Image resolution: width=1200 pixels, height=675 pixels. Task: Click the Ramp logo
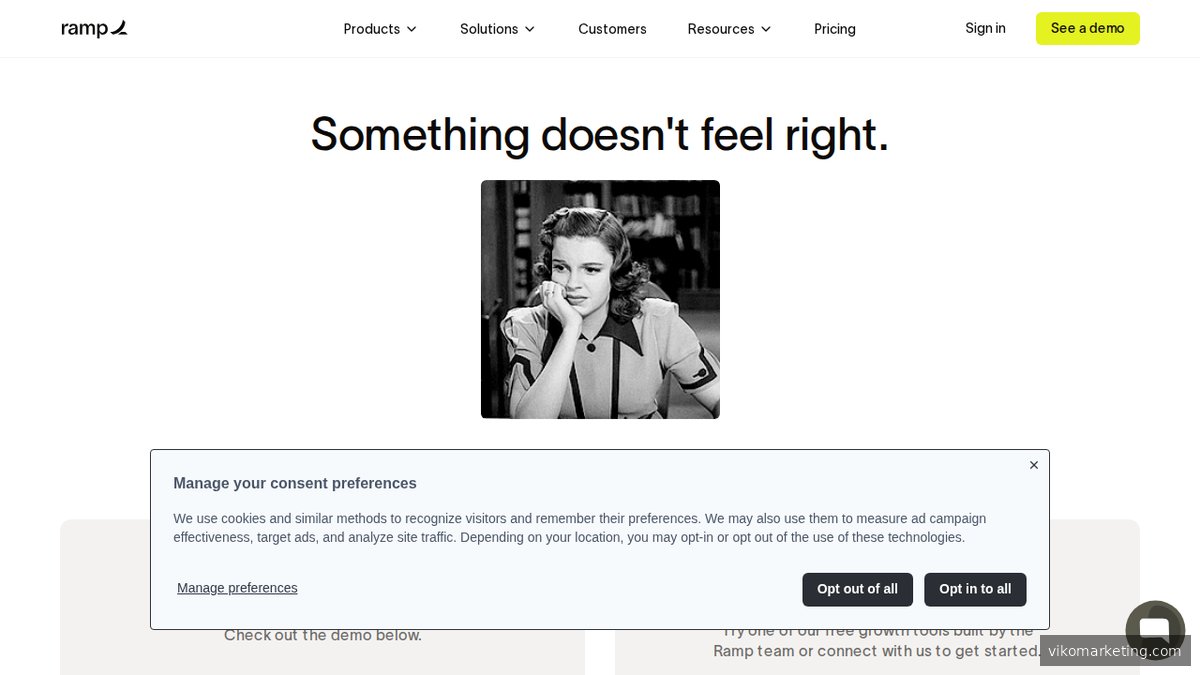94,29
